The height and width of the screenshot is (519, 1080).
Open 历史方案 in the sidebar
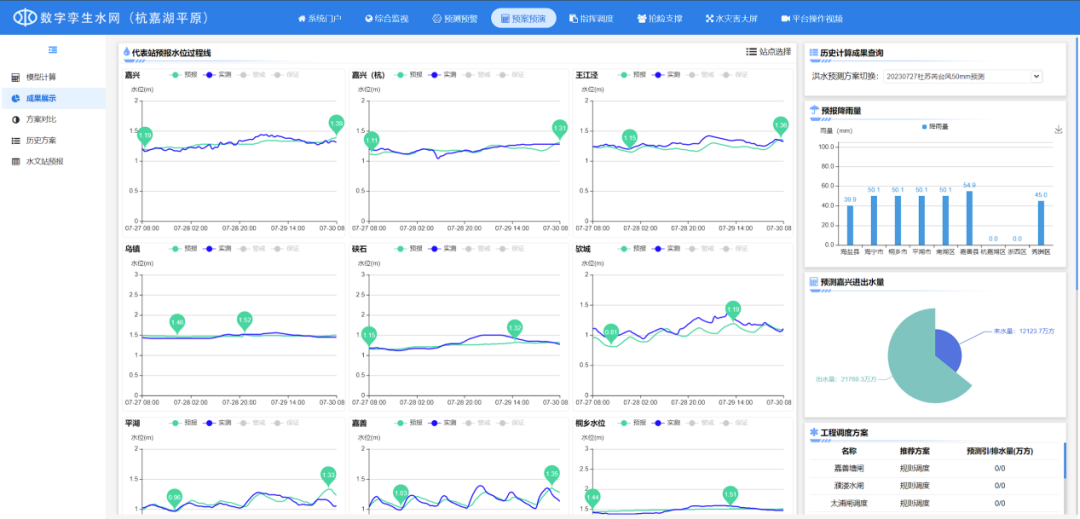[x=41, y=140]
